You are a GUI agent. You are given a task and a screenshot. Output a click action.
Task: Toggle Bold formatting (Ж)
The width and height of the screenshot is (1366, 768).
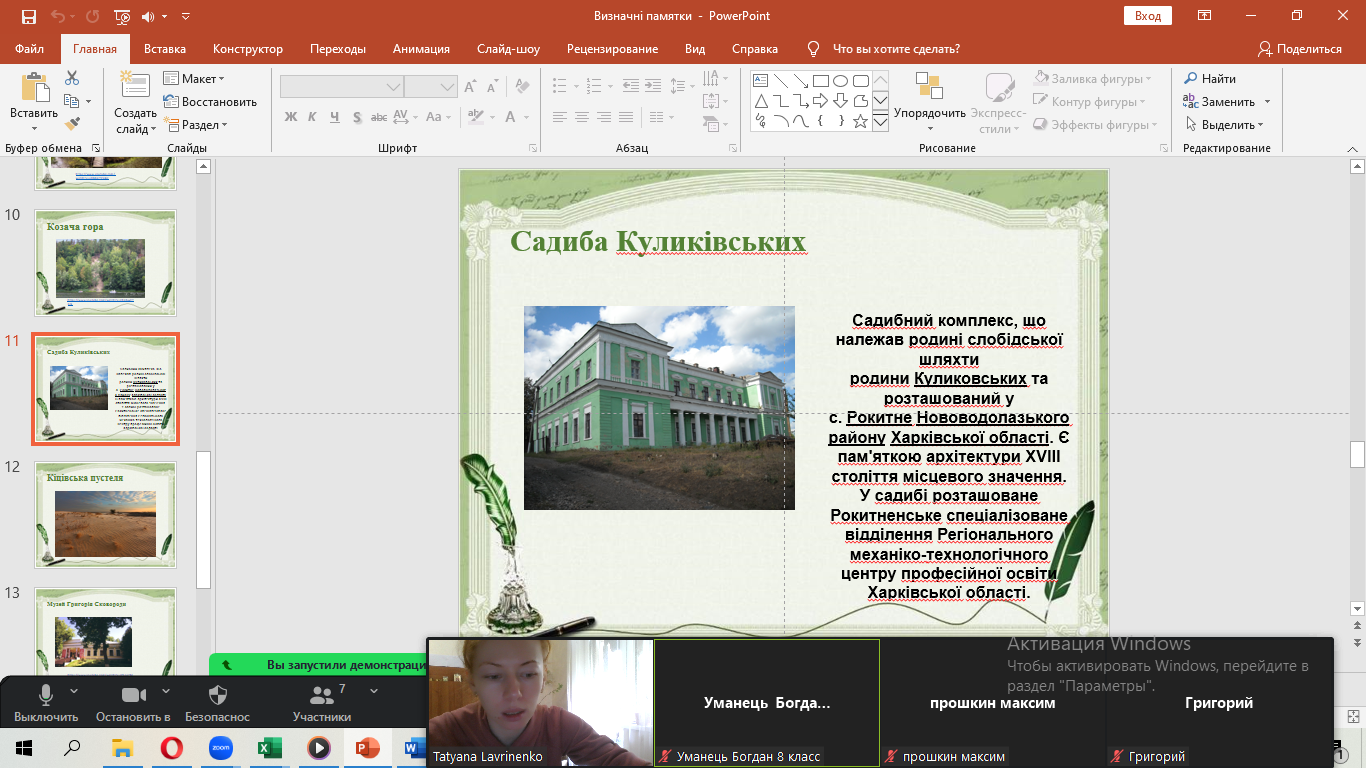[x=291, y=117]
